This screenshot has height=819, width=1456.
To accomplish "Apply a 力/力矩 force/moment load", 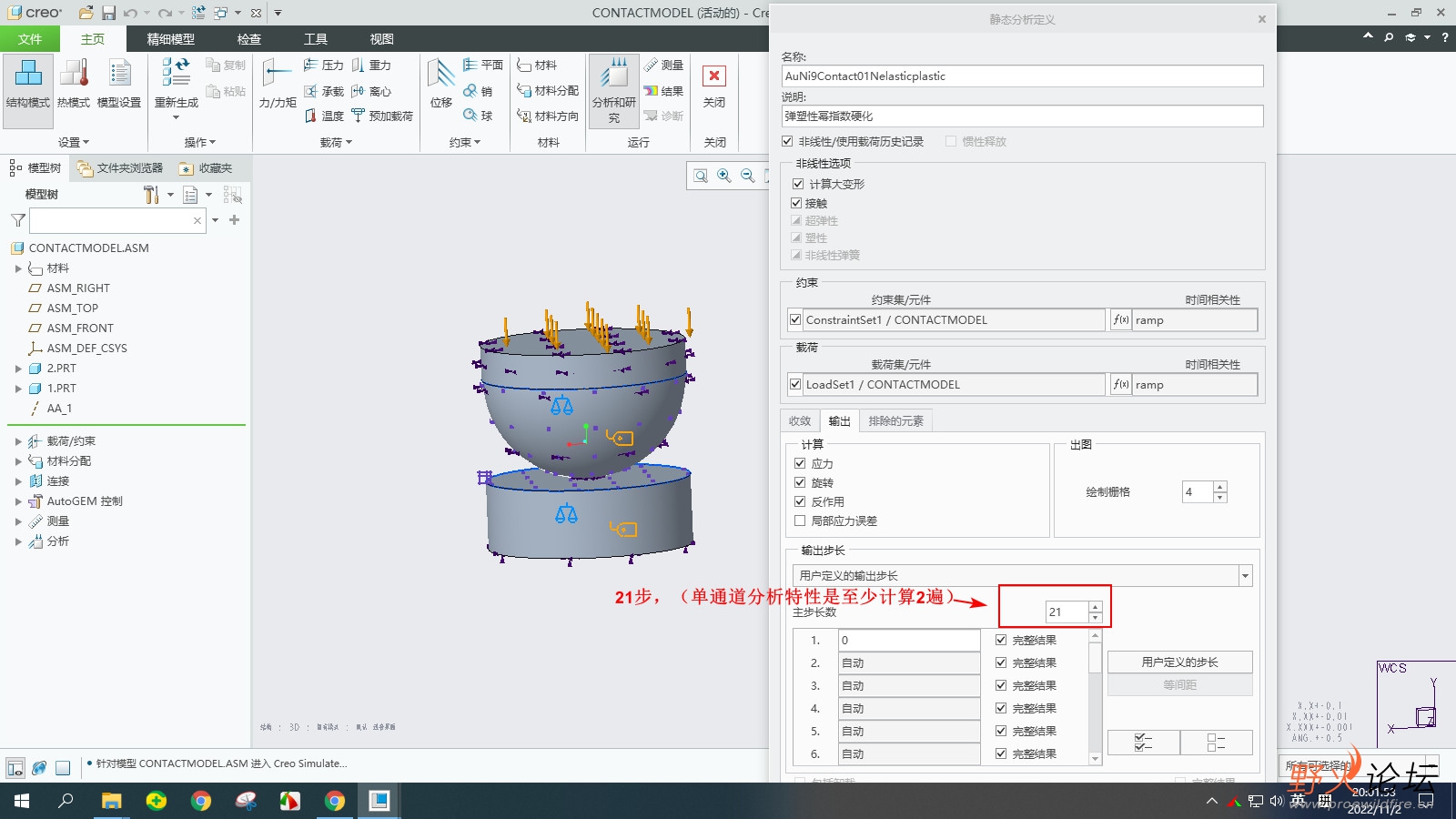I will (x=278, y=84).
